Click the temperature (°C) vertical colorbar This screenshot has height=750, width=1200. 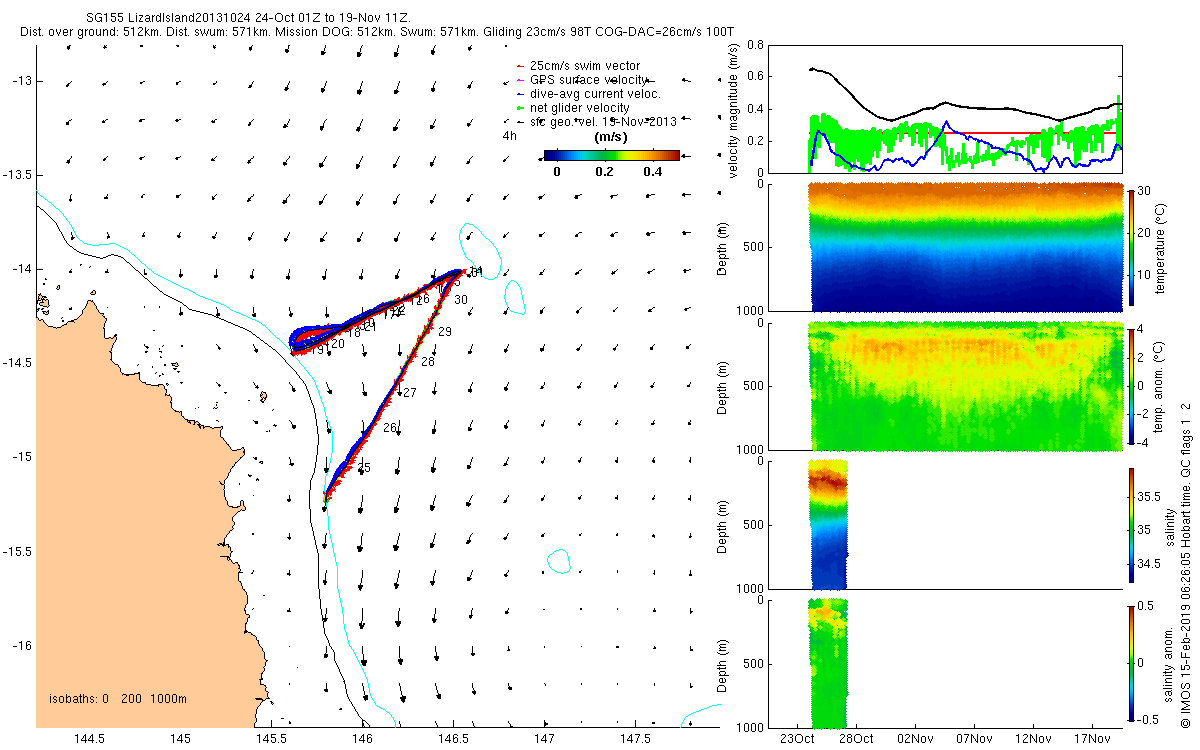coord(1131,247)
